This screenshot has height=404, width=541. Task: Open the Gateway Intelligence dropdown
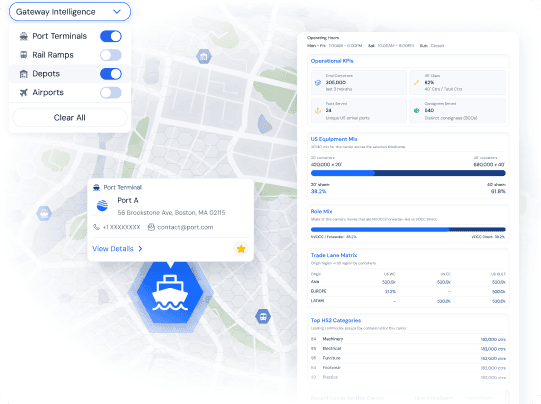coord(70,12)
